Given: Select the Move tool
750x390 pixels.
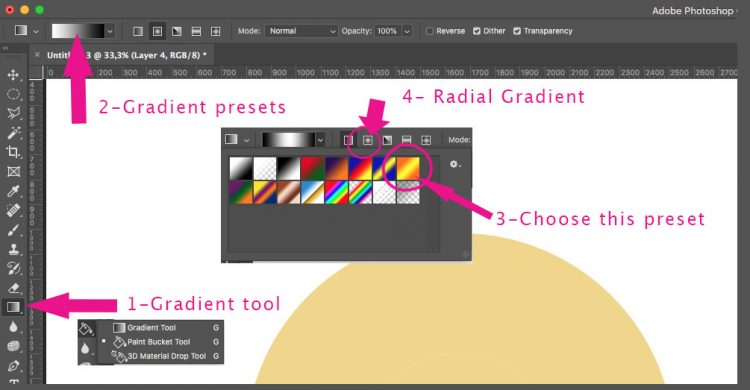Looking at the screenshot, I should pos(13,75).
